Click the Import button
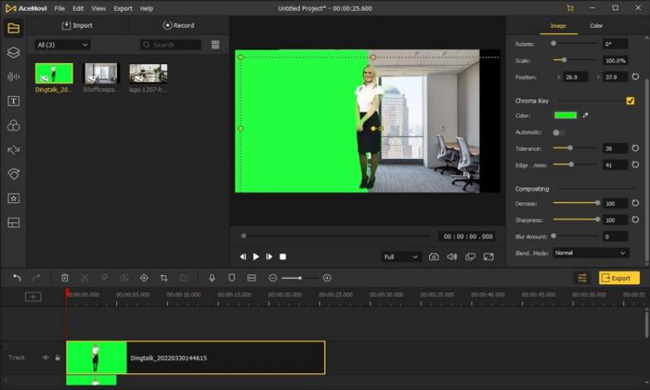This screenshot has height=390, width=650. [x=77, y=25]
